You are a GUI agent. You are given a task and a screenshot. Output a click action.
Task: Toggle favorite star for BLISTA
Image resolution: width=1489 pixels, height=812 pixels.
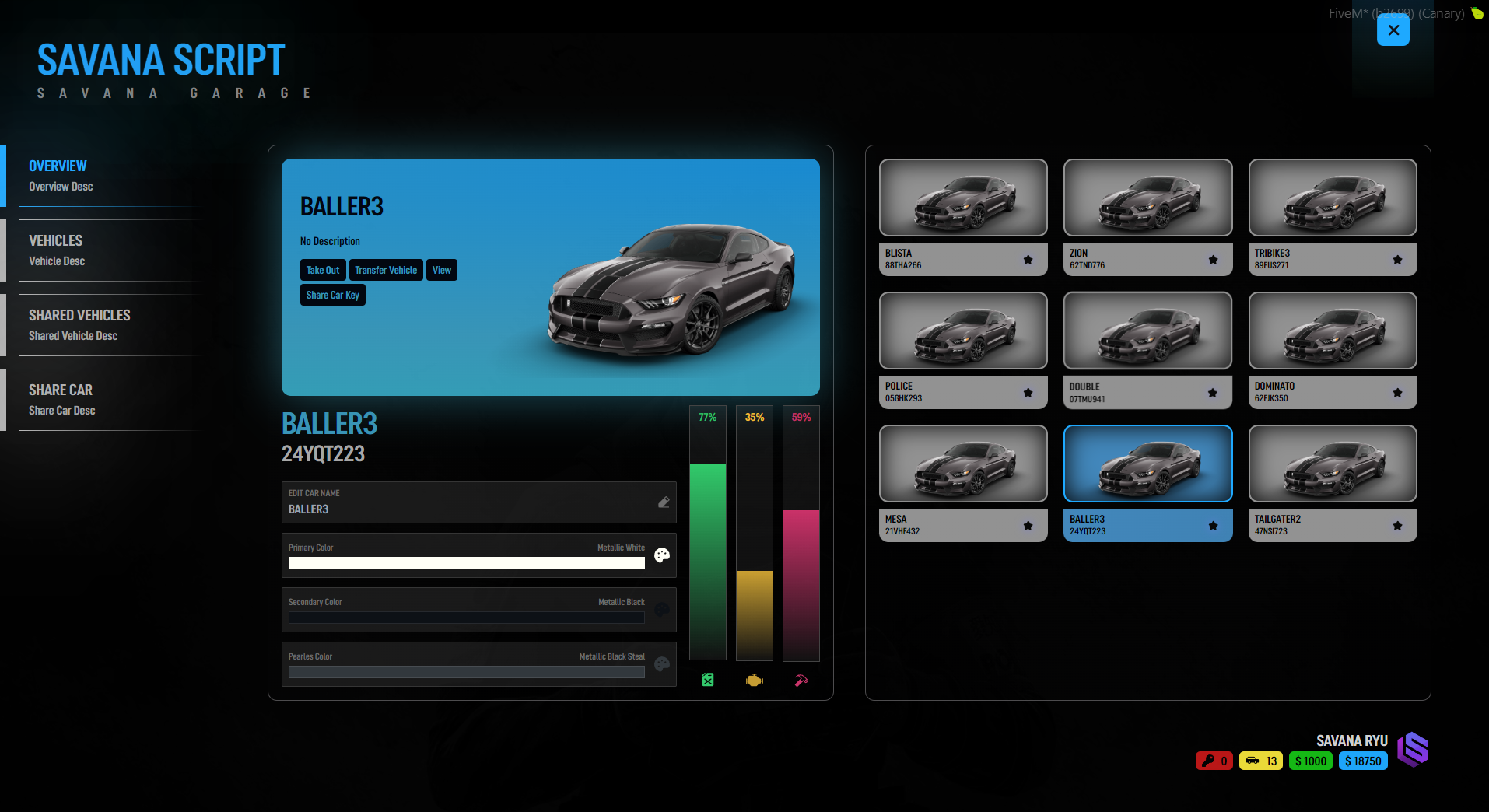point(1028,260)
